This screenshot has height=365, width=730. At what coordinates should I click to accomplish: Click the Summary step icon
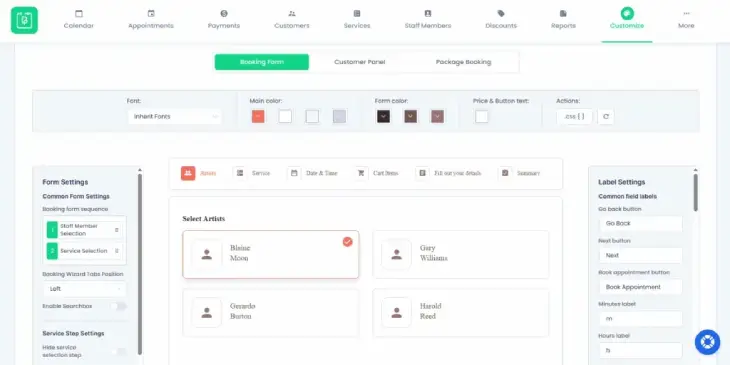(505, 173)
